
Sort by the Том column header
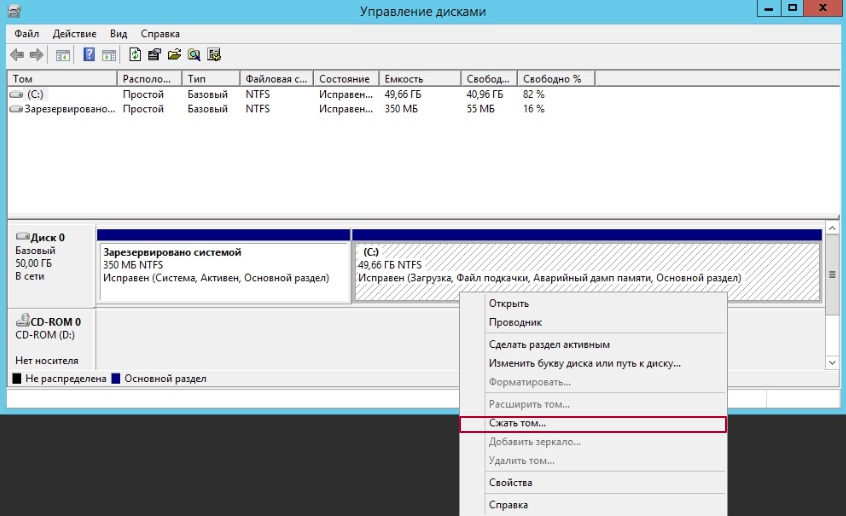point(62,79)
